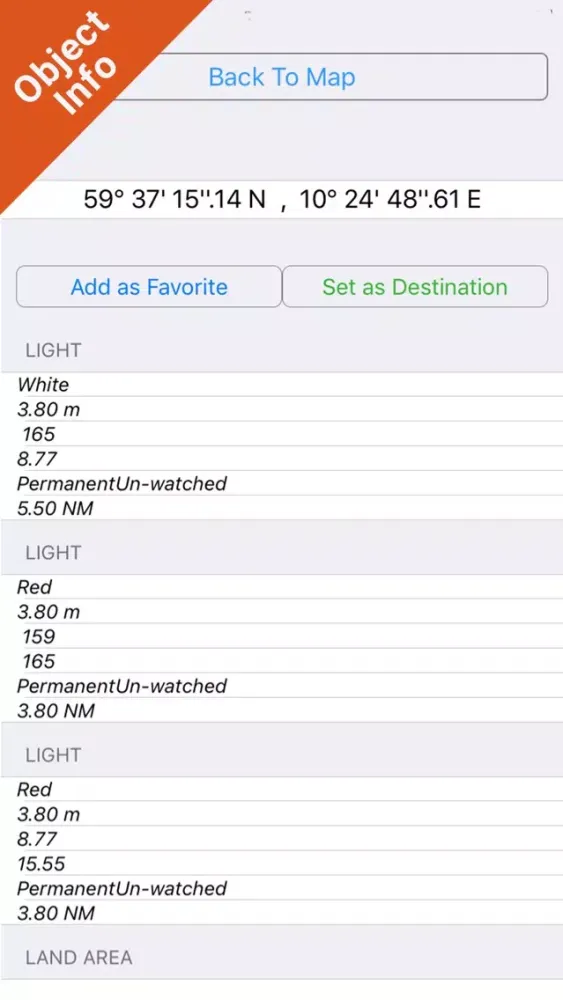Add location as Favorite
The height and width of the screenshot is (1000, 563).
149,287
